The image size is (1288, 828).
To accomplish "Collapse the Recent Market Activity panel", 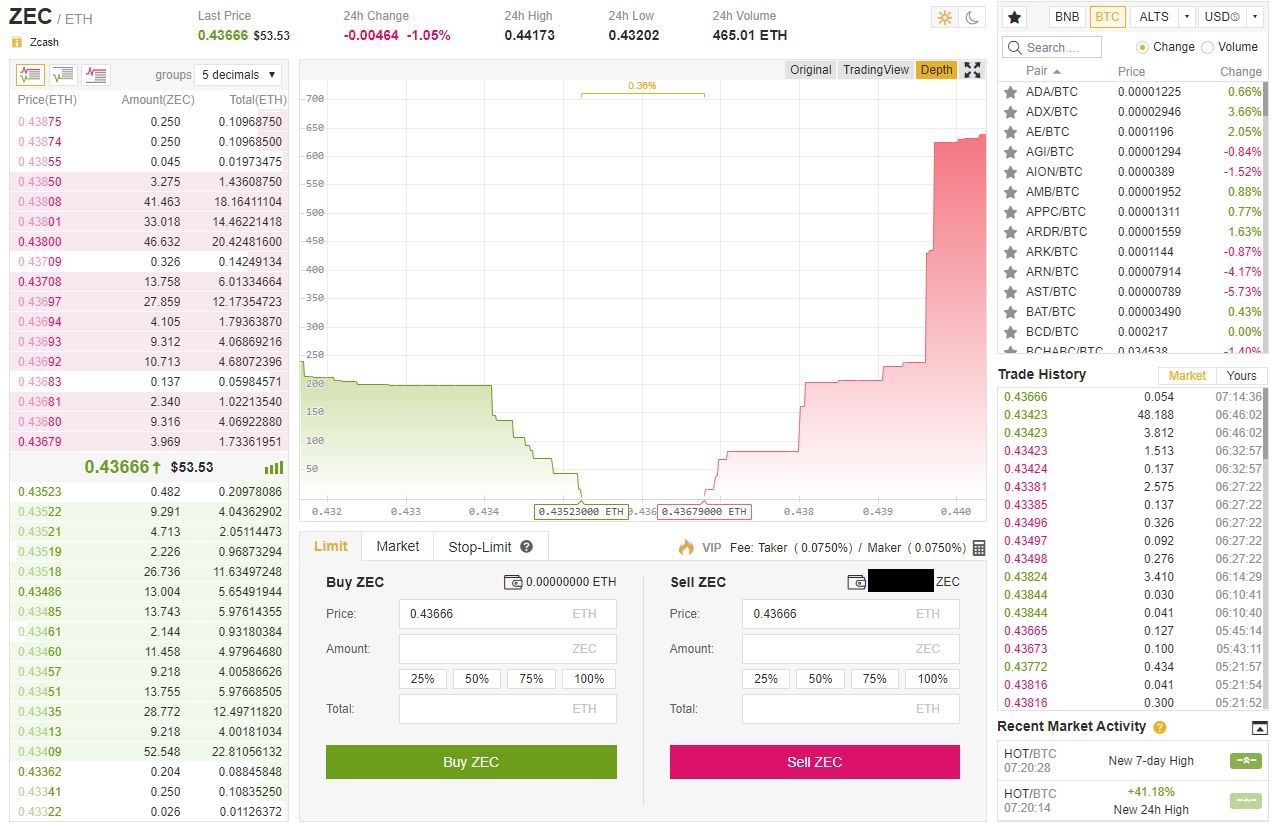I will [1259, 728].
